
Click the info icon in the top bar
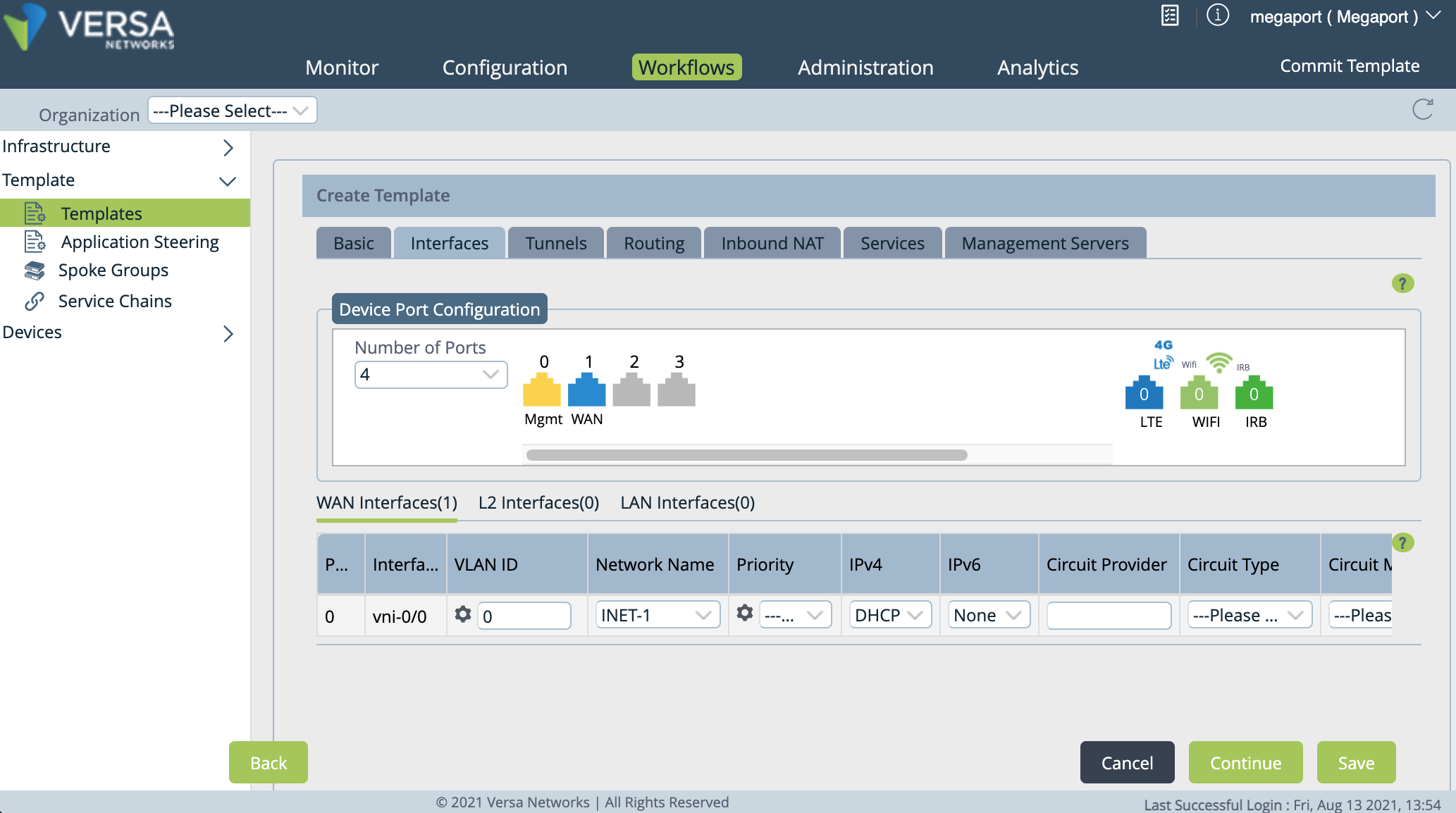point(1217,15)
